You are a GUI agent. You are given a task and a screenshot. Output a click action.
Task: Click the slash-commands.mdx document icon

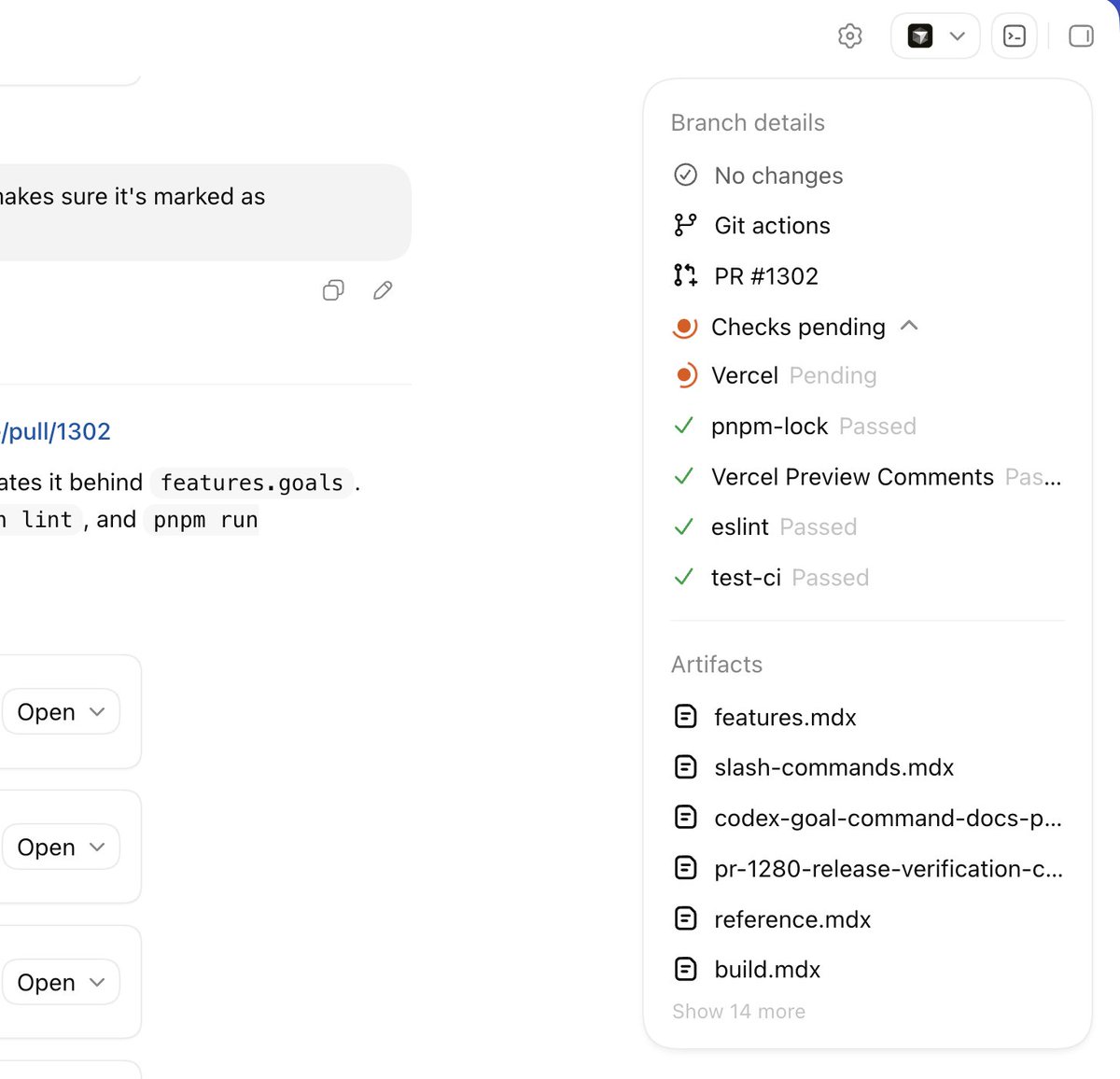click(685, 767)
